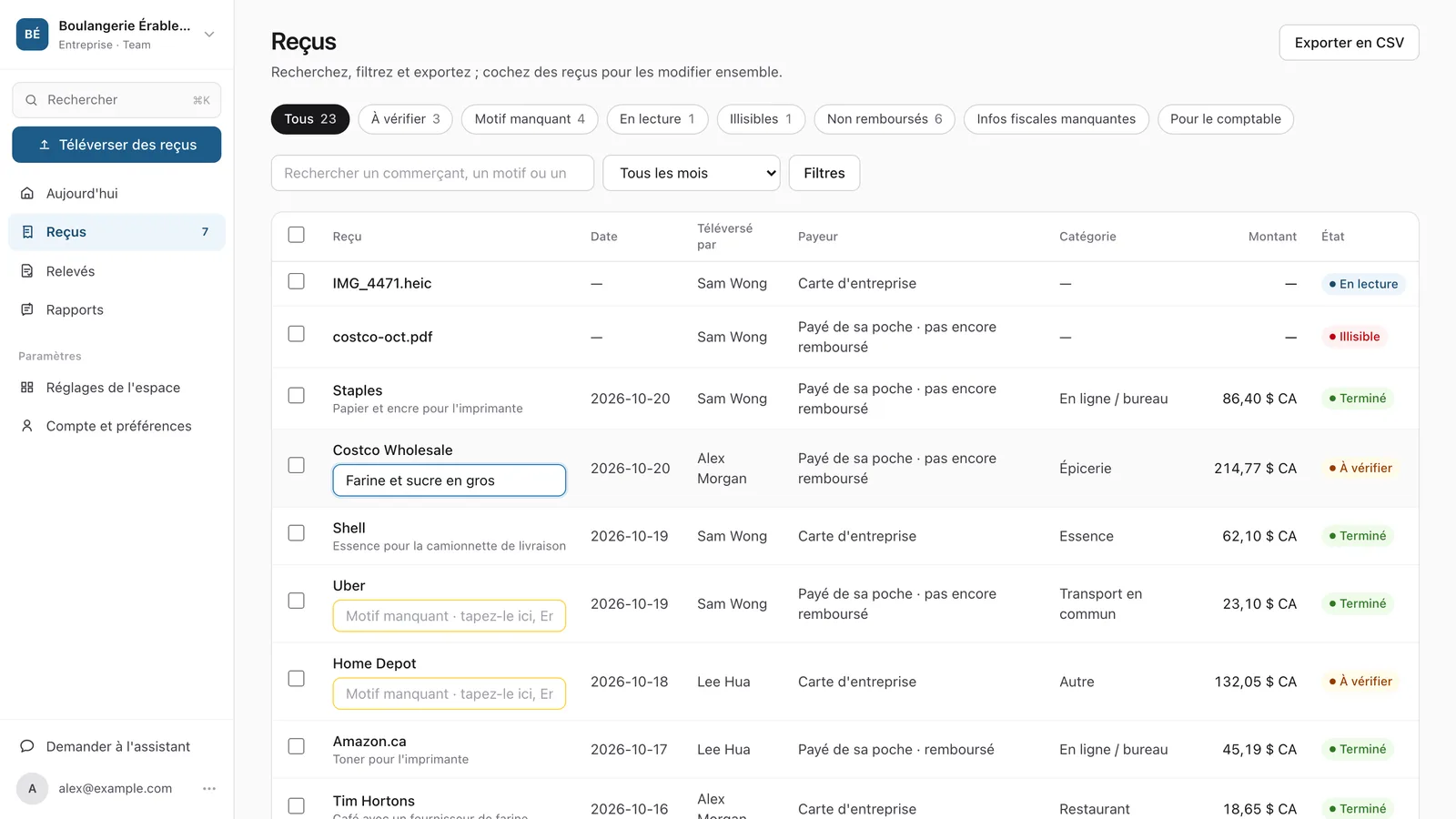Image resolution: width=1456 pixels, height=819 pixels.
Task: Focus the sidebar Rechercher search field
Action: click(x=116, y=100)
